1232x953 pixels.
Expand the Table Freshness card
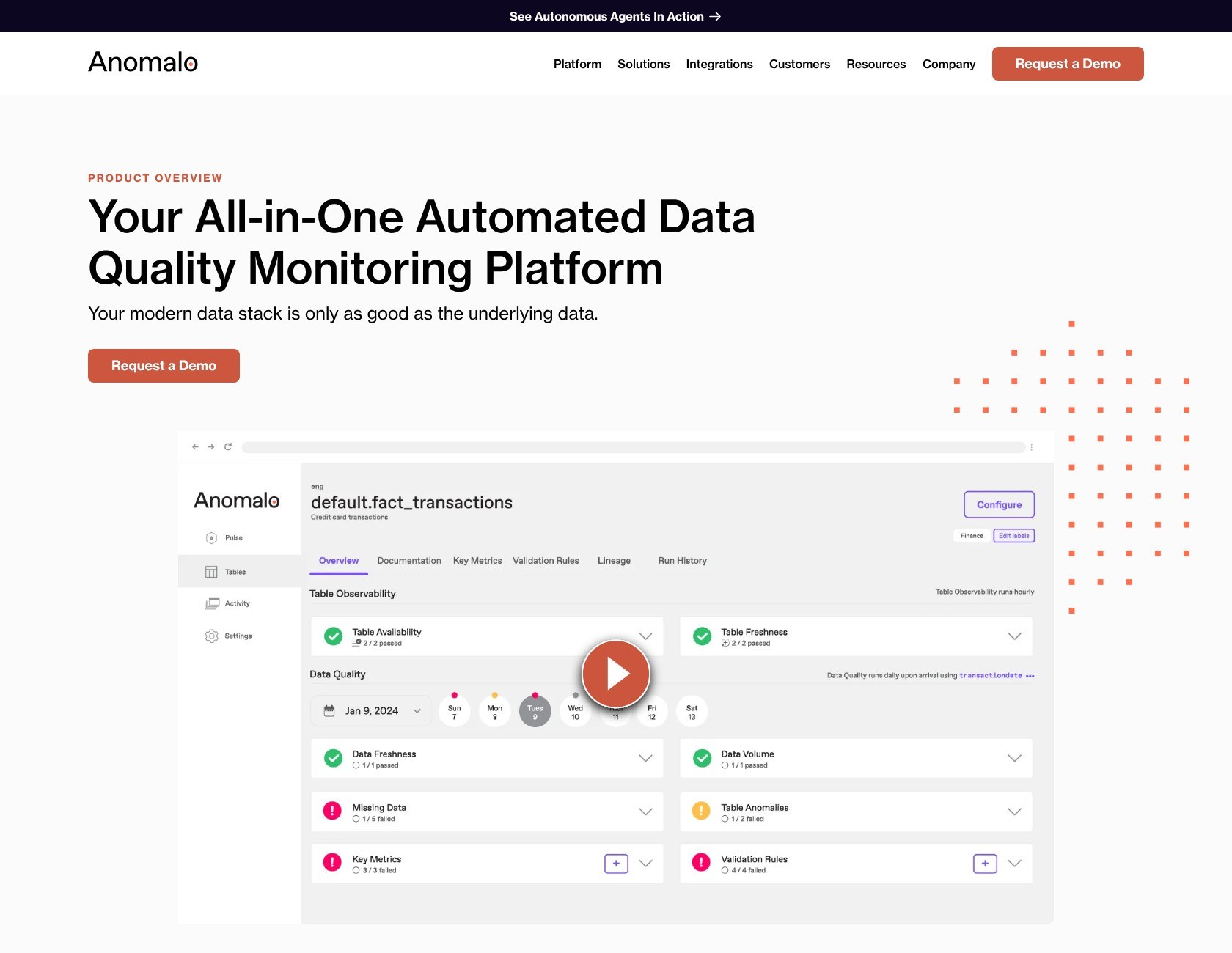1014,636
